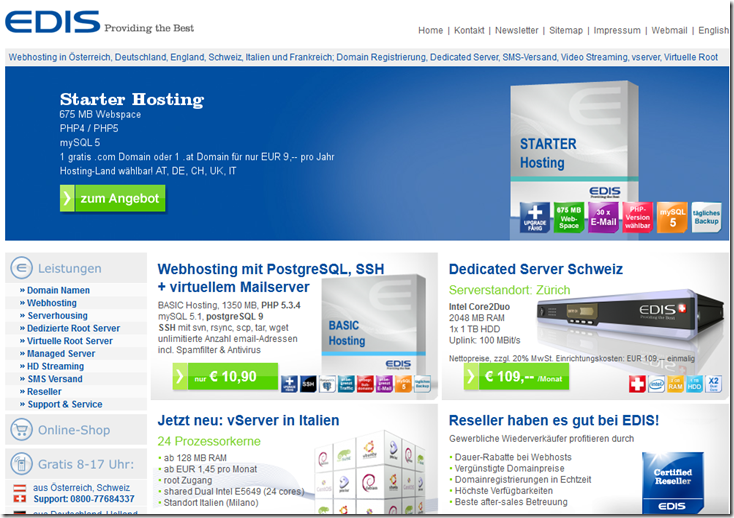The width and height of the screenshot is (734, 518).
Task: Click the purple E-Mail badge under Basic Hosting
Action: (x=384, y=384)
